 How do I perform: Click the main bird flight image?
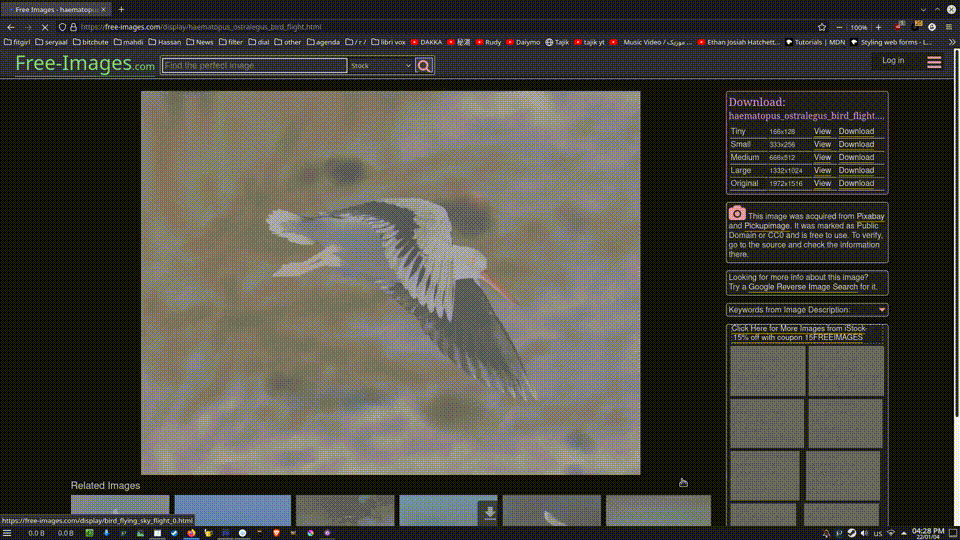pos(391,283)
